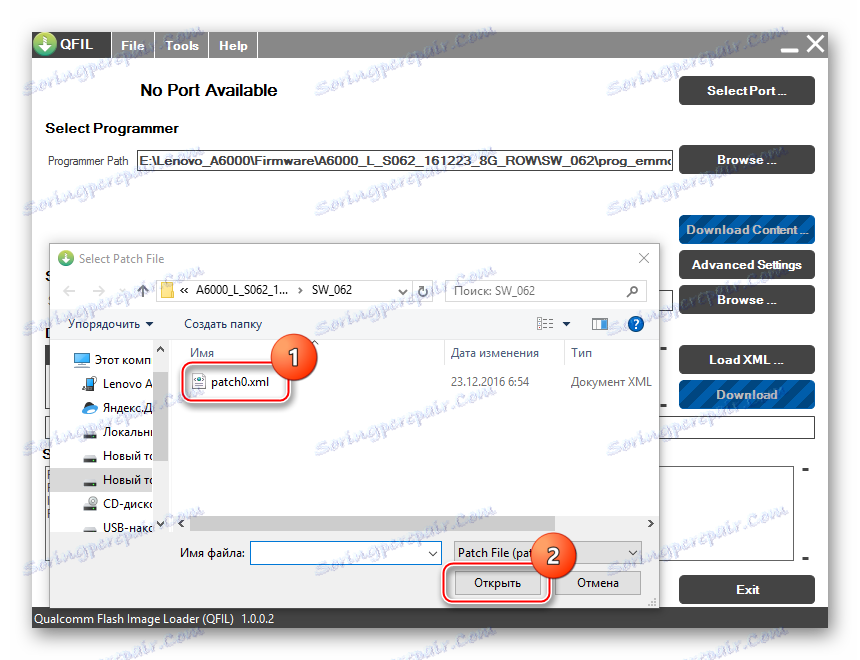This screenshot has width=860, height=660.
Task: Click the Отмена button
Action: [x=598, y=583]
